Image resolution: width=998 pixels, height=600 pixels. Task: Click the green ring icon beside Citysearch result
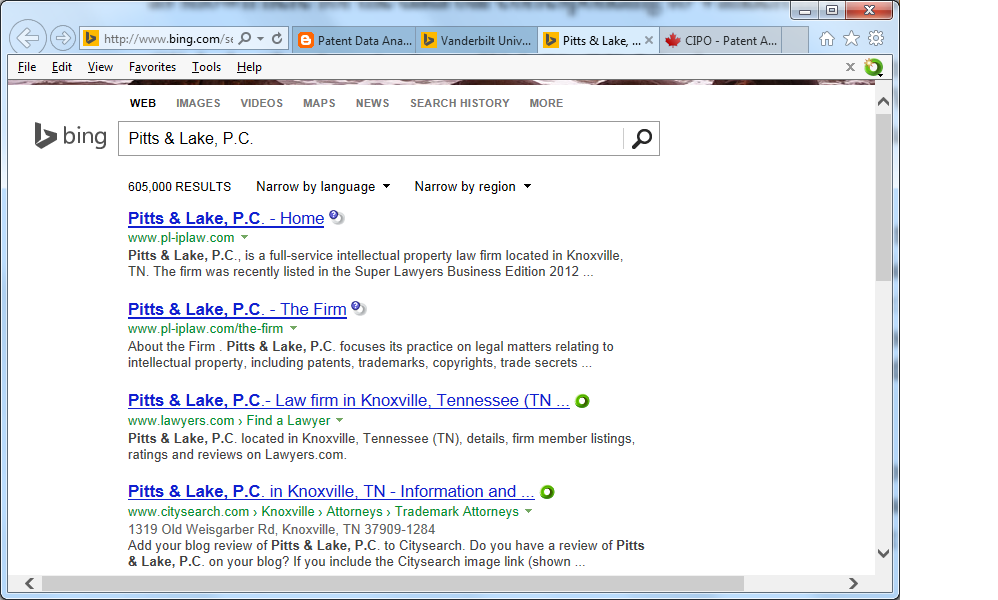pos(547,492)
